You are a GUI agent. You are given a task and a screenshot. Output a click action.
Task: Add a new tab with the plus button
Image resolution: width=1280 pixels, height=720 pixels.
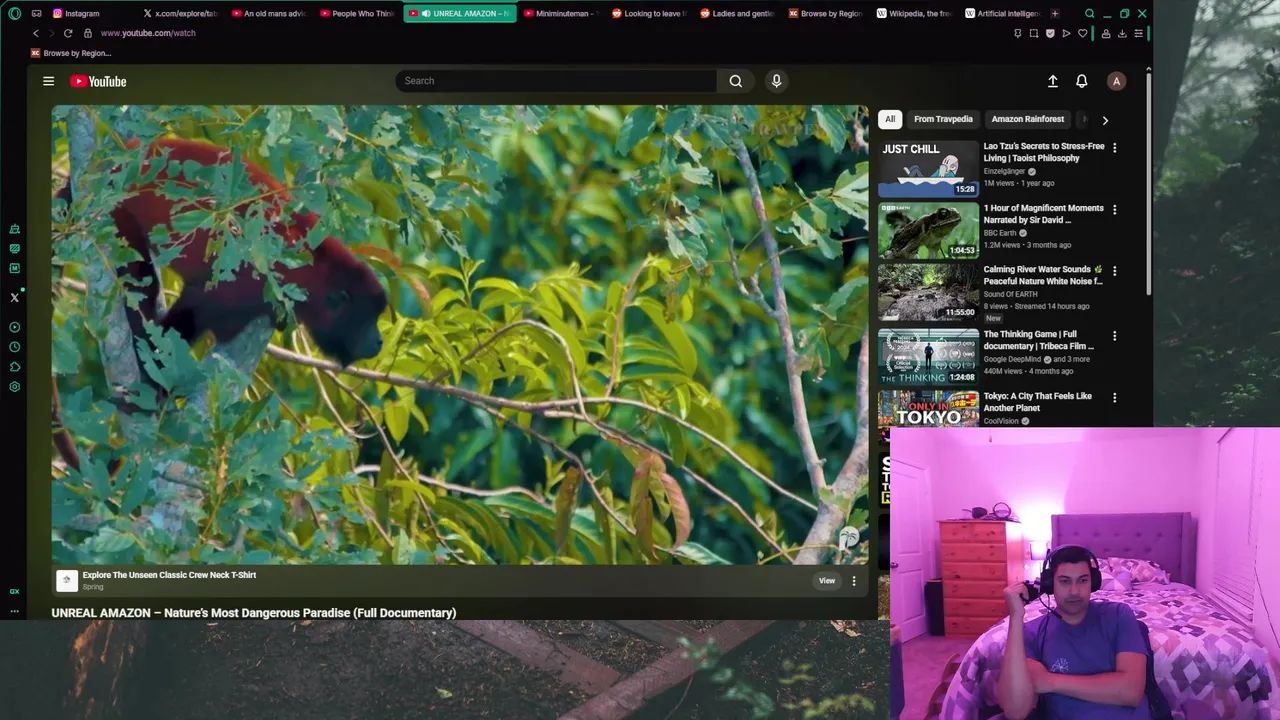(1054, 13)
